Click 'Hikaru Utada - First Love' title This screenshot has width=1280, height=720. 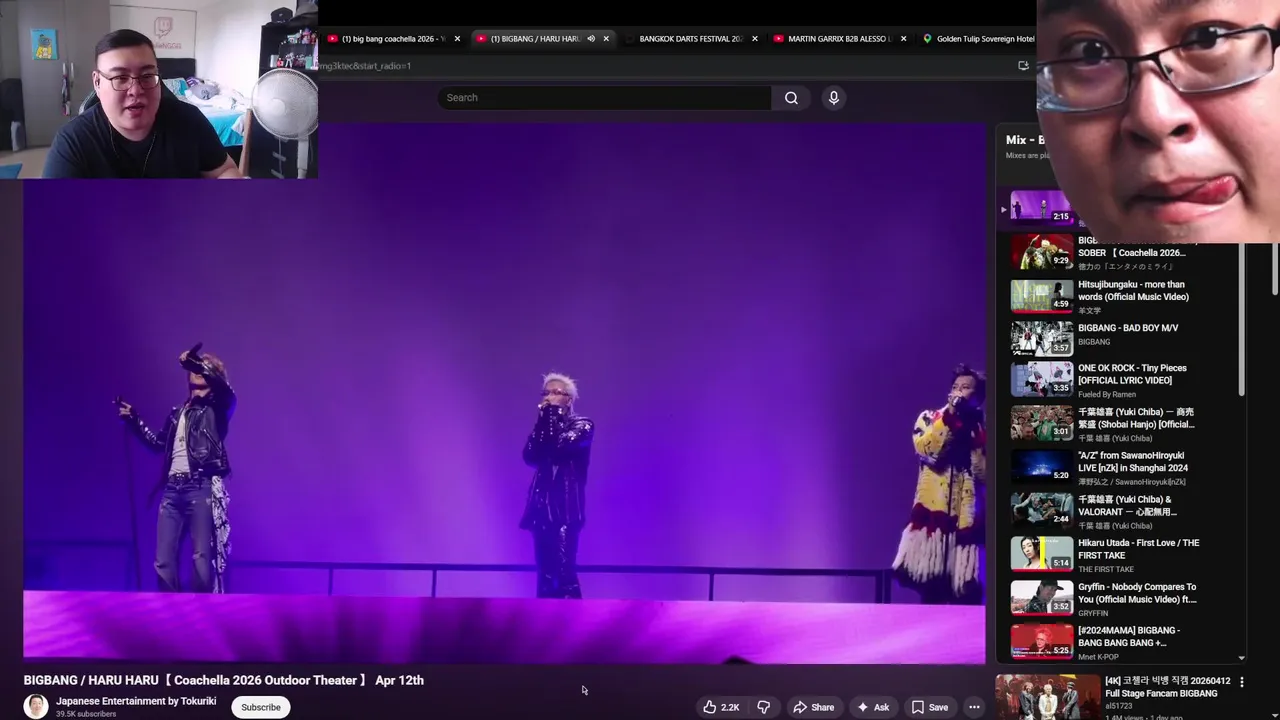tap(1138, 549)
